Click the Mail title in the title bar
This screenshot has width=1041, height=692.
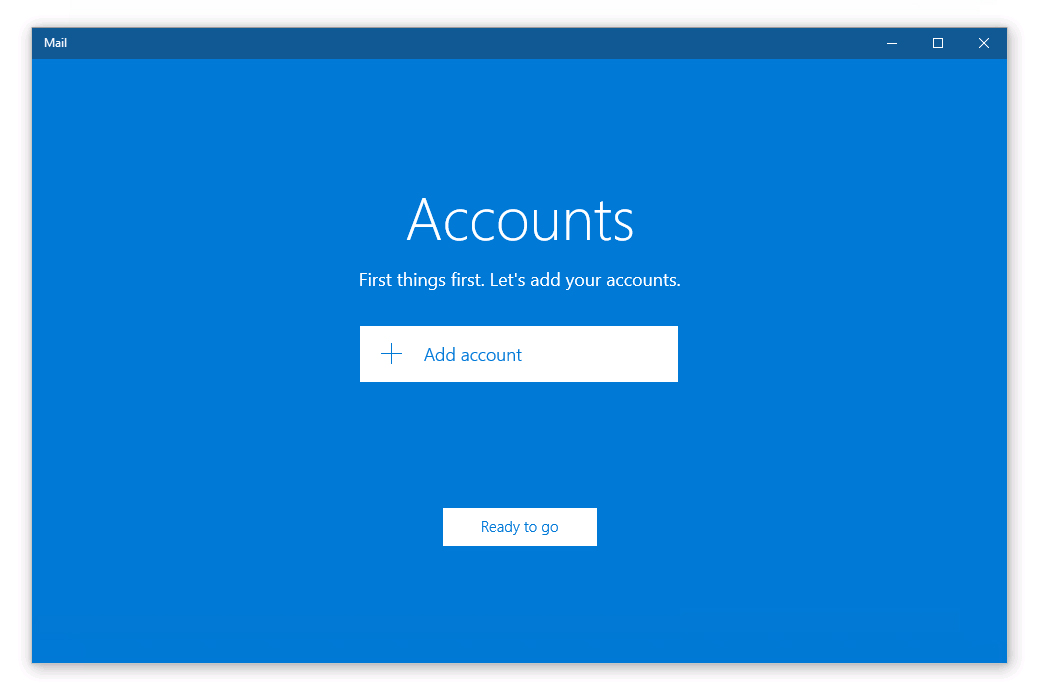pos(56,43)
